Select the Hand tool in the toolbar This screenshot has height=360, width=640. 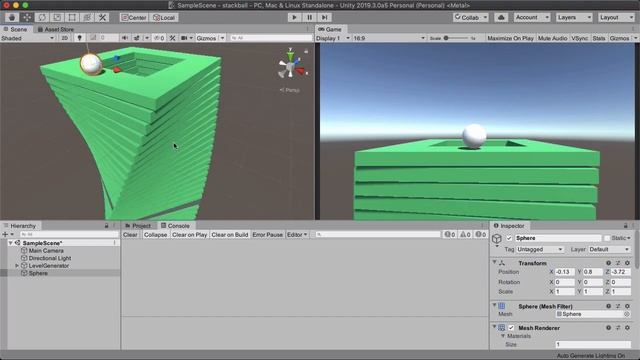click(12, 17)
